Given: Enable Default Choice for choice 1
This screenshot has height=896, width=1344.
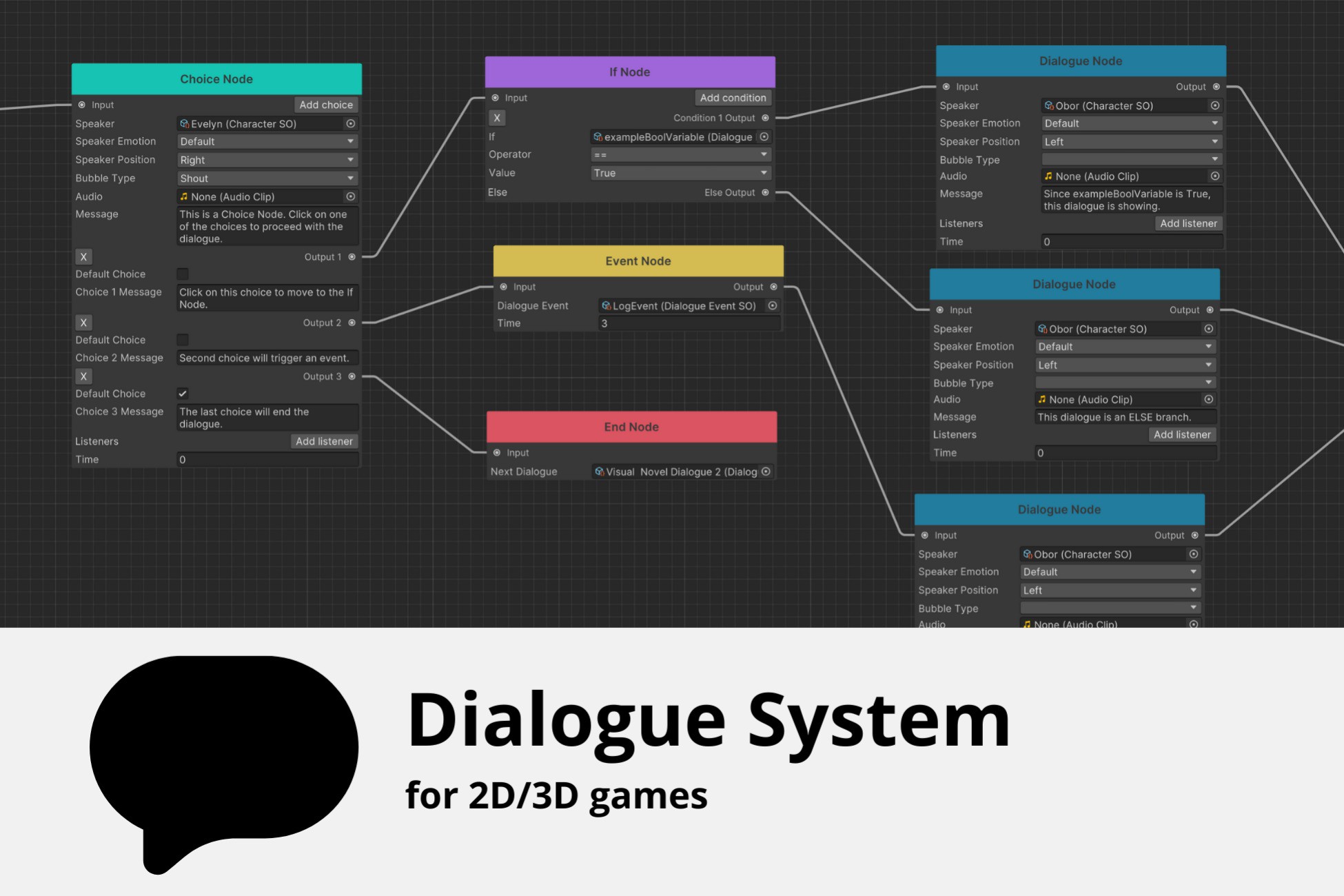Looking at the screenshot, I should pyautogui.click(x=182, y=274).
